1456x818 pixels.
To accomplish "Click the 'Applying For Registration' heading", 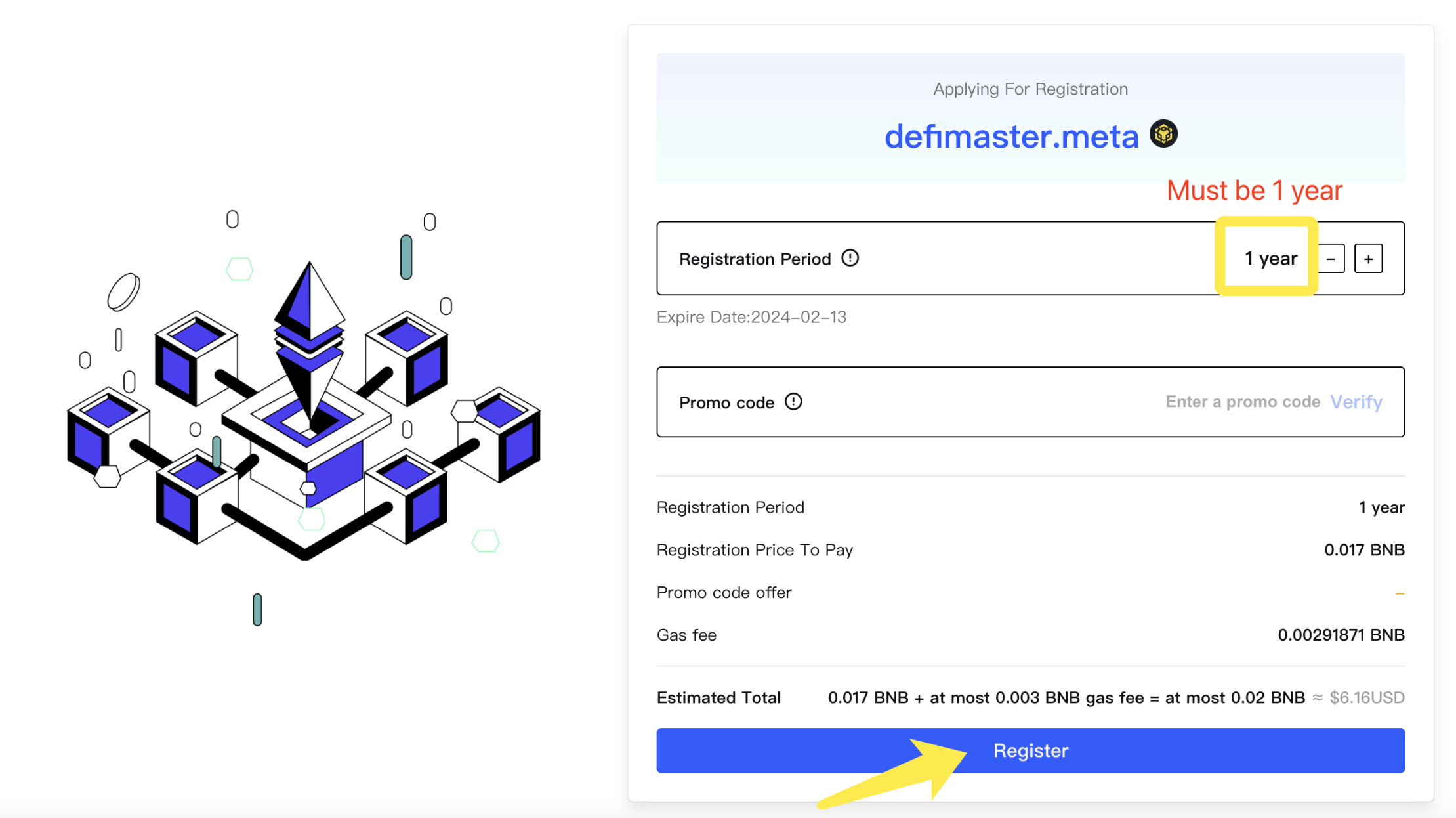I will (1030, 89).
